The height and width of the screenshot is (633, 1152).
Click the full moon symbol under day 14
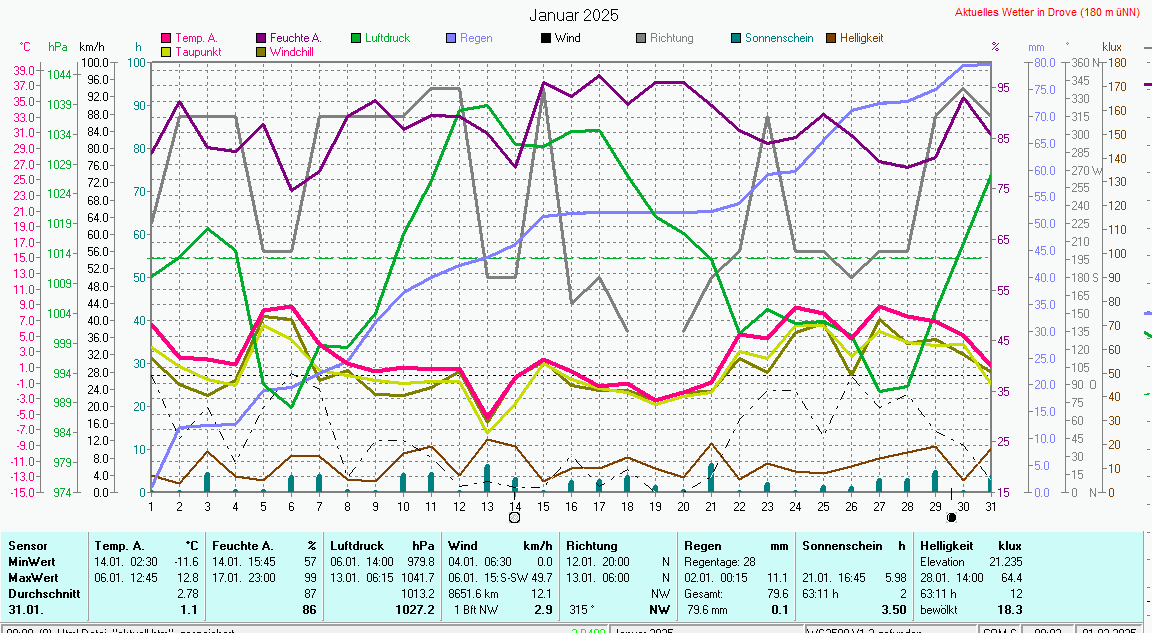click(515, 517)
